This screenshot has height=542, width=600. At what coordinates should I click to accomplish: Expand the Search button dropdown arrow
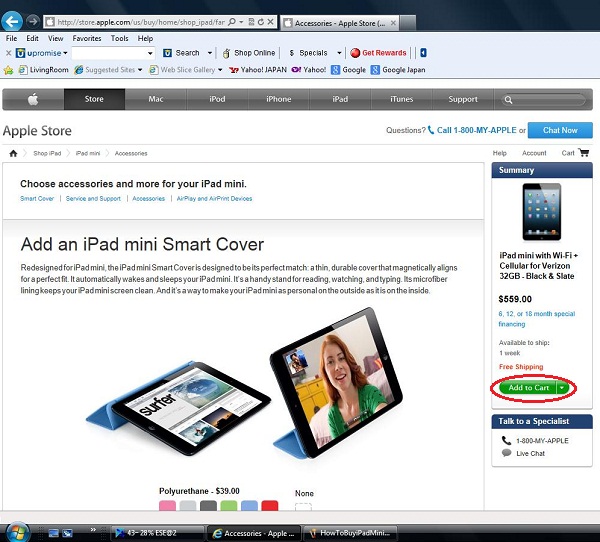[210, 53]
